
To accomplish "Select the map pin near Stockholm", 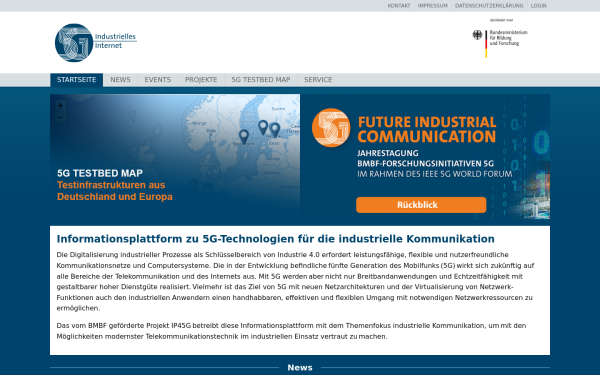I will [244, 137].
